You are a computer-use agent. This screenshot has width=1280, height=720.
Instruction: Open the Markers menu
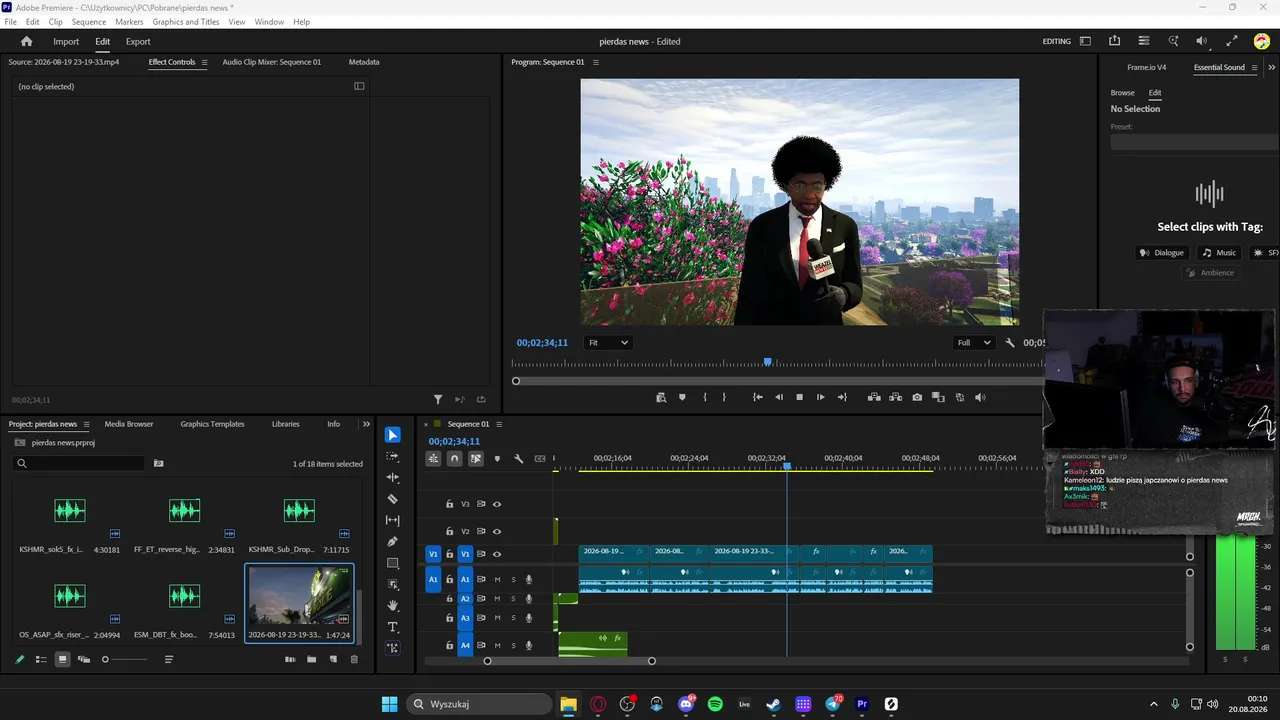tap(129, 22)
